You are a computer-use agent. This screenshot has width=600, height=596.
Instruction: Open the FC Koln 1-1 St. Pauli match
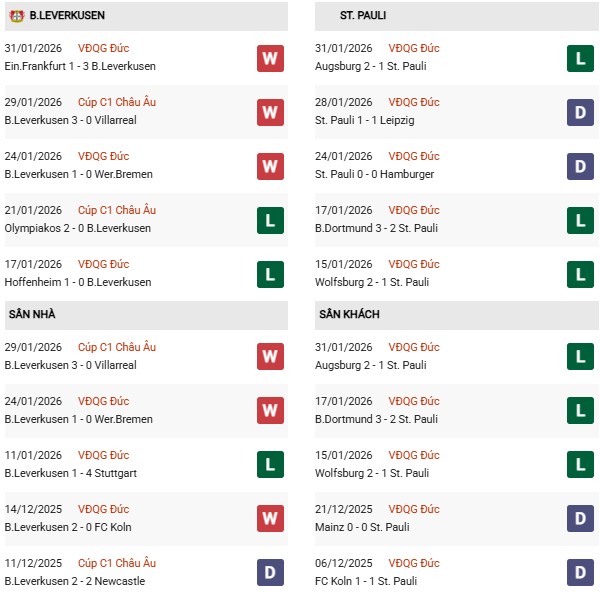[365, 581]
